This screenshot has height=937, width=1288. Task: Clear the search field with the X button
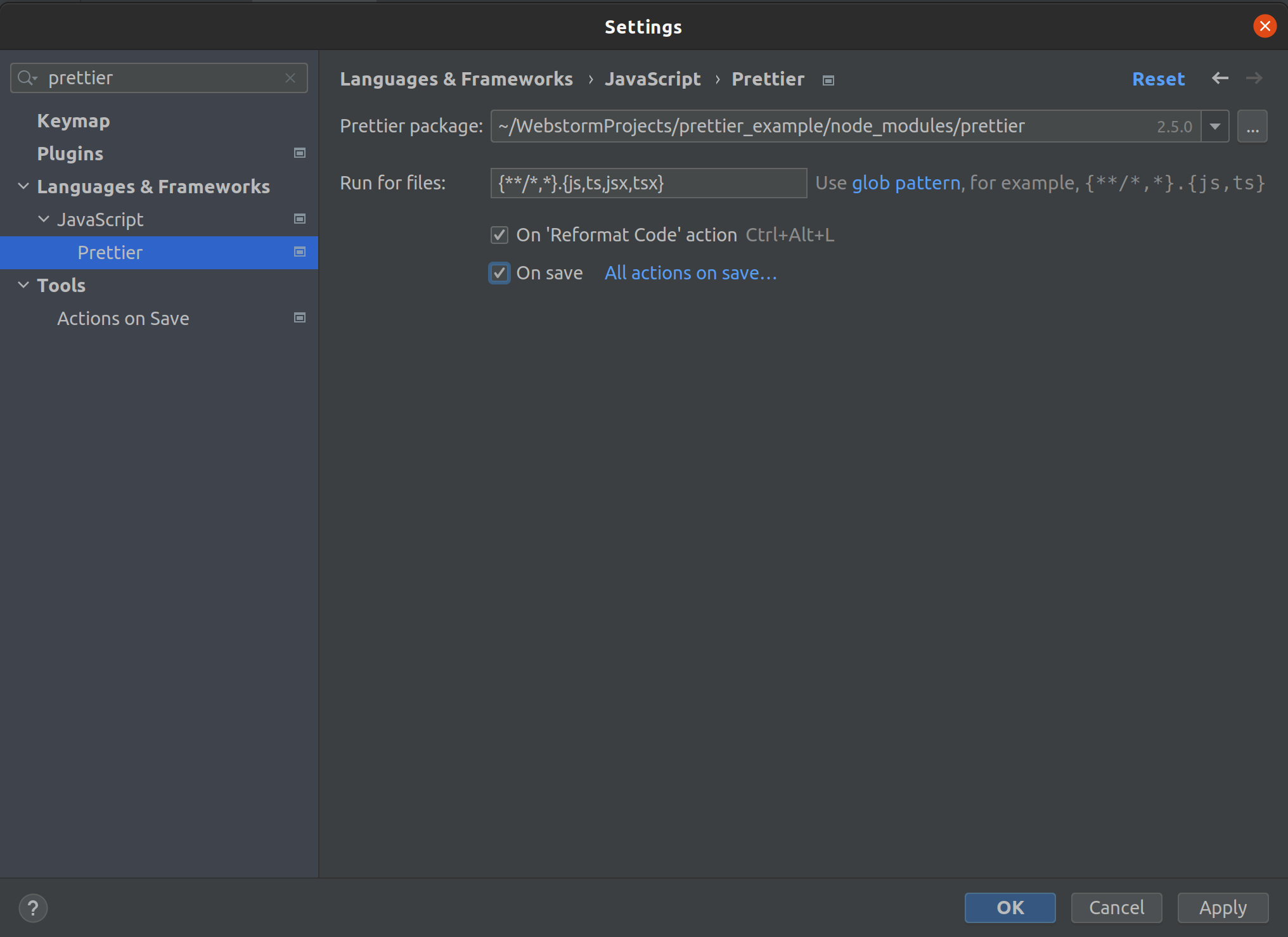[291, 77]
